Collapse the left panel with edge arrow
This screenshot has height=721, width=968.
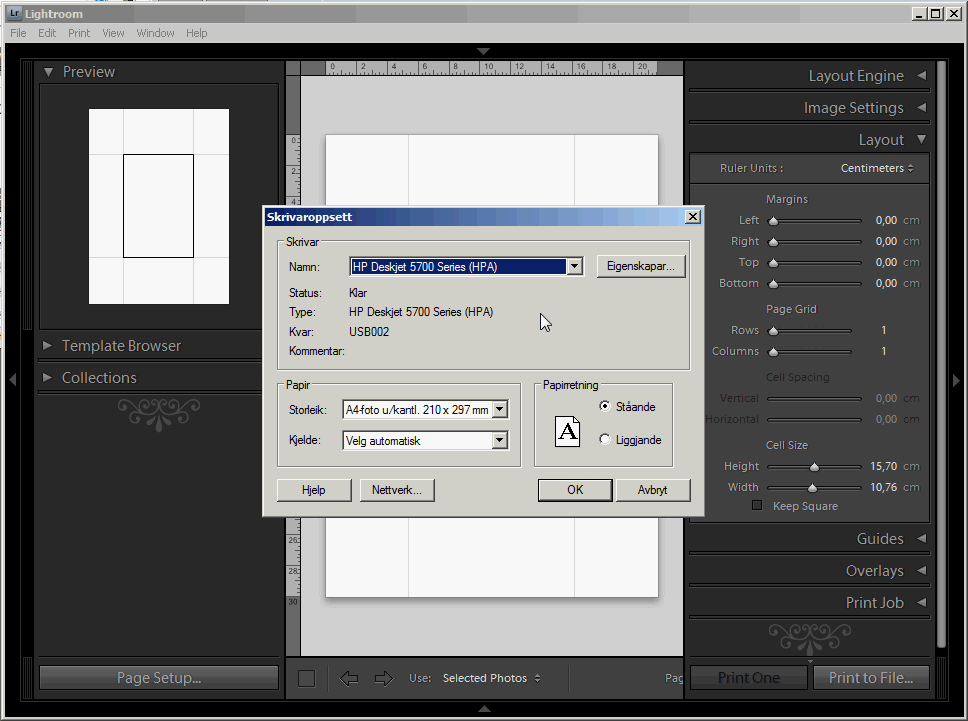click(12, 379)
